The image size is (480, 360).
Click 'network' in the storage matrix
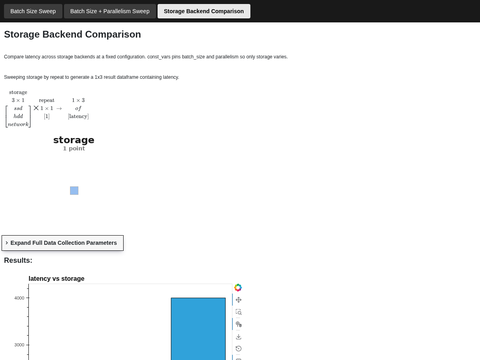click(18, 124)
